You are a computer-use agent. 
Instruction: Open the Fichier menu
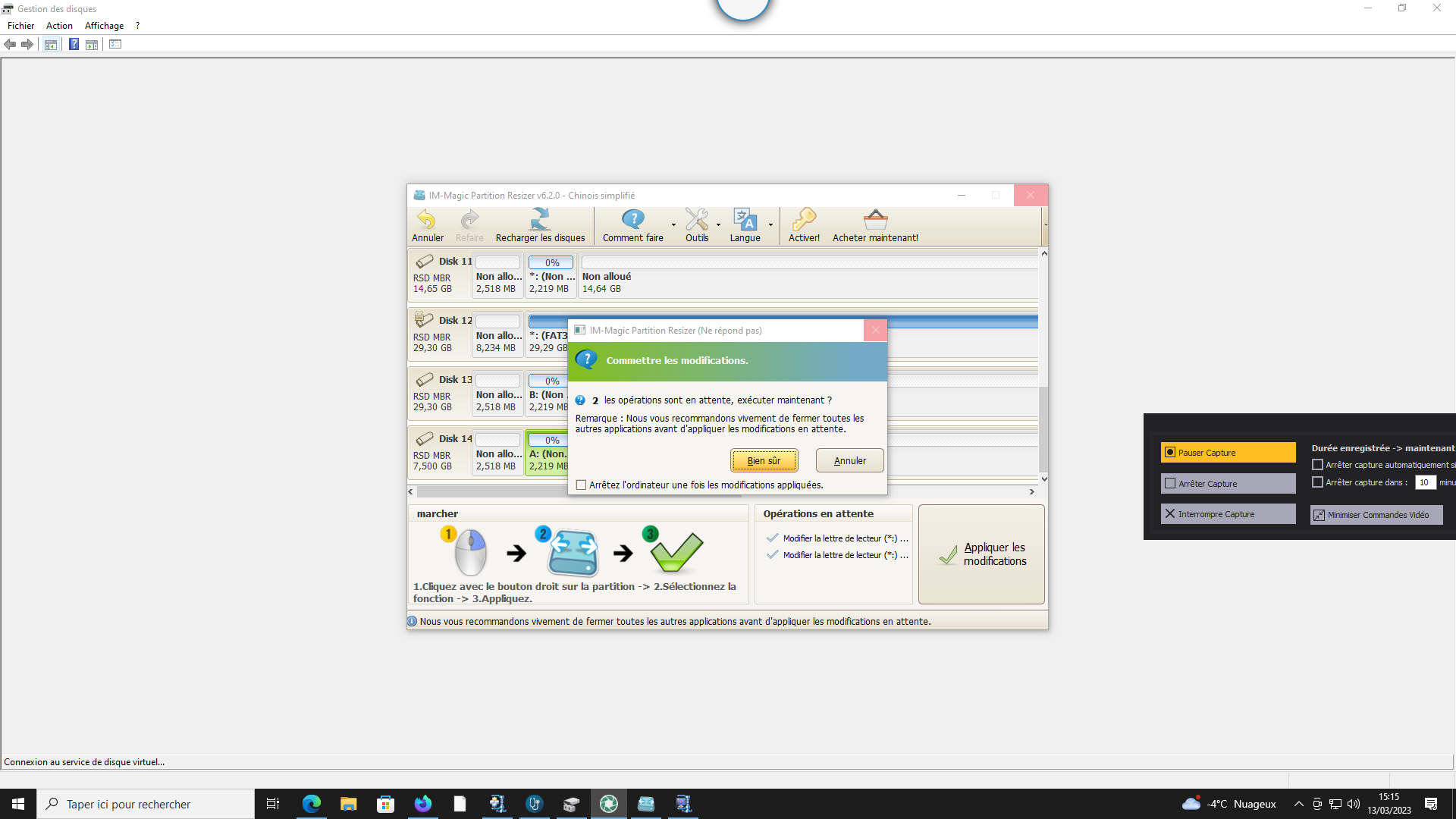pyautogui.click(x=20, y=25)
